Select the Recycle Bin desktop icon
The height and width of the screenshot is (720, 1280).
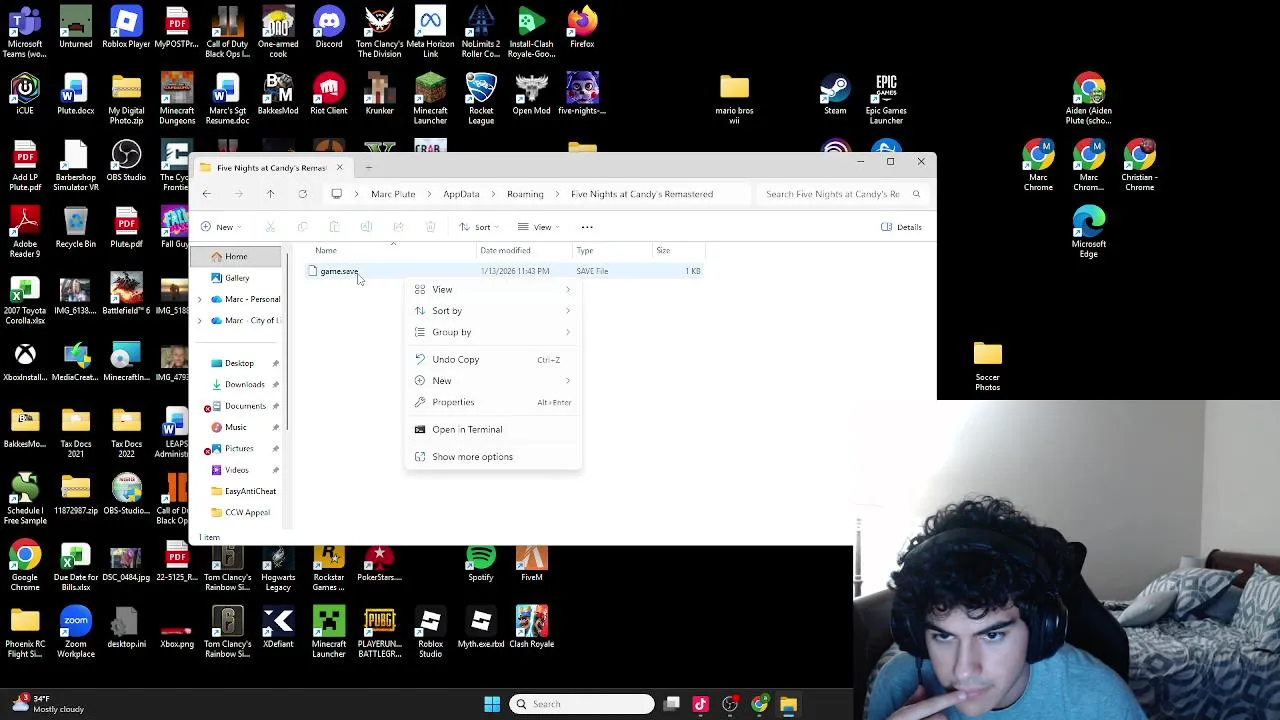[x=76, y=227]
